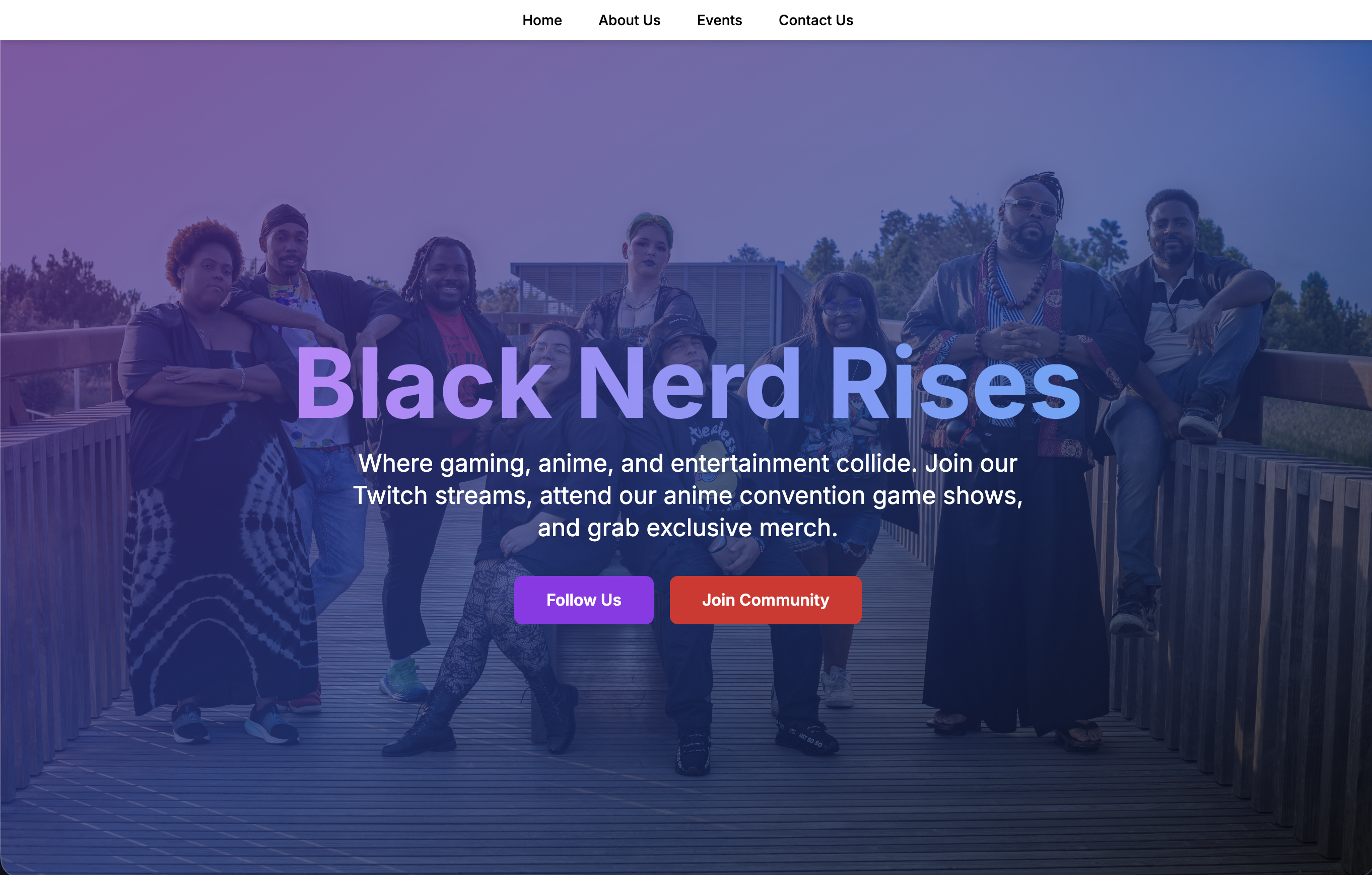This screenshot has height=875, width=1372.
Task: Click the word Black in the heading
Action: [x=423, y=383]
